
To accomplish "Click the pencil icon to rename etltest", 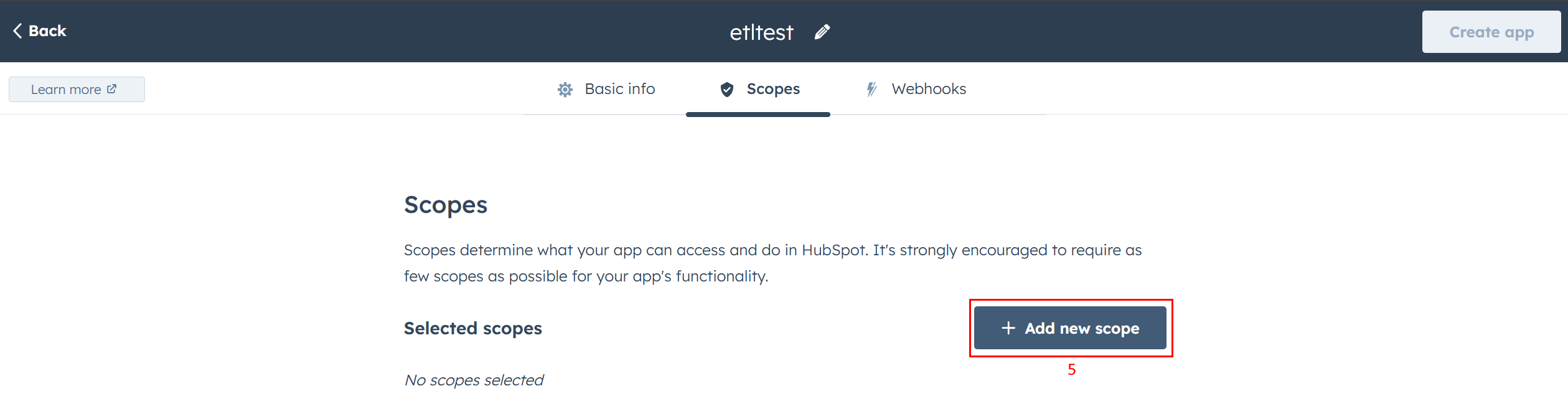I will (x=822, y=31).
